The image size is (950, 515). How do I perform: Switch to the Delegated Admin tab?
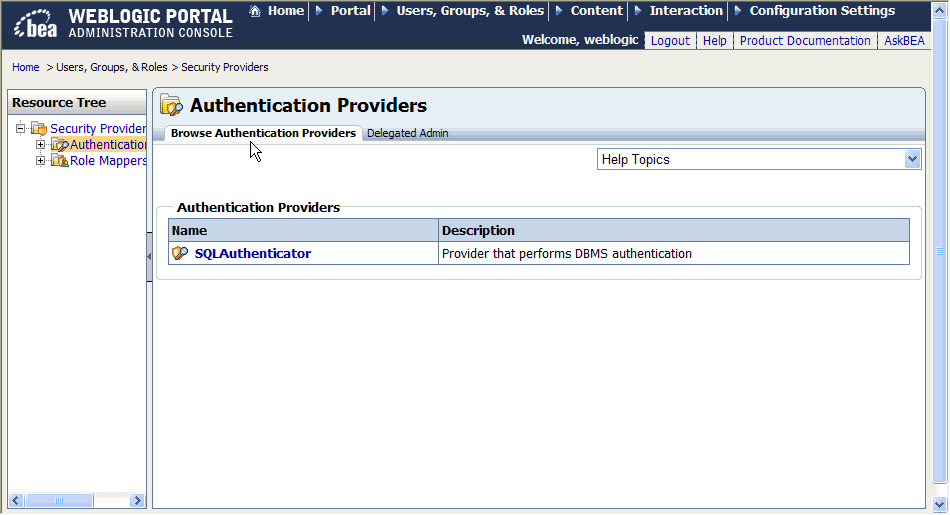(408, 133)
